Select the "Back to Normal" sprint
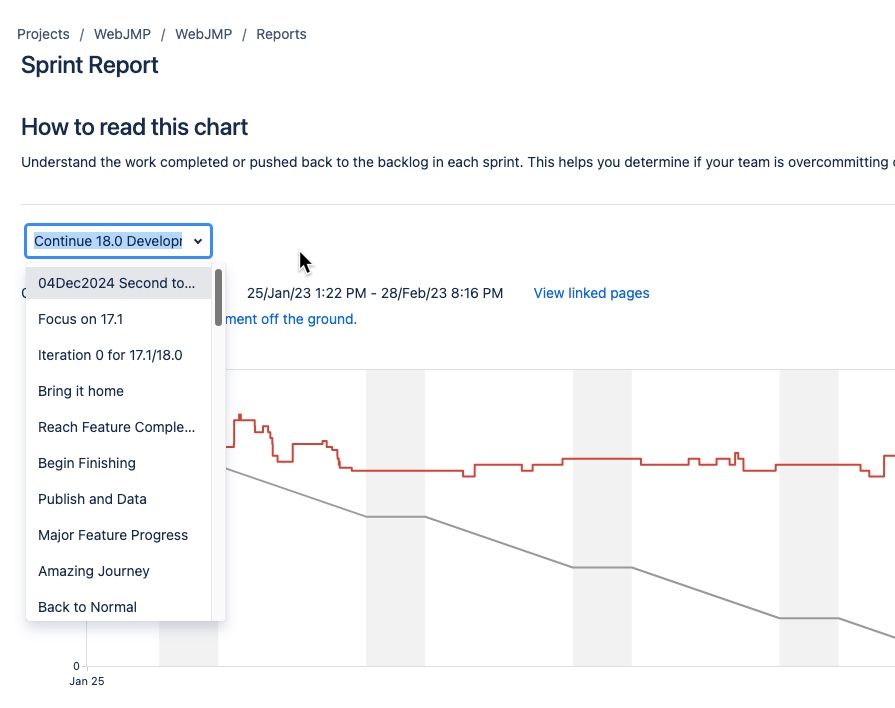Image resolution: width=895 pixels, height=708 pixels. (87, 607)
